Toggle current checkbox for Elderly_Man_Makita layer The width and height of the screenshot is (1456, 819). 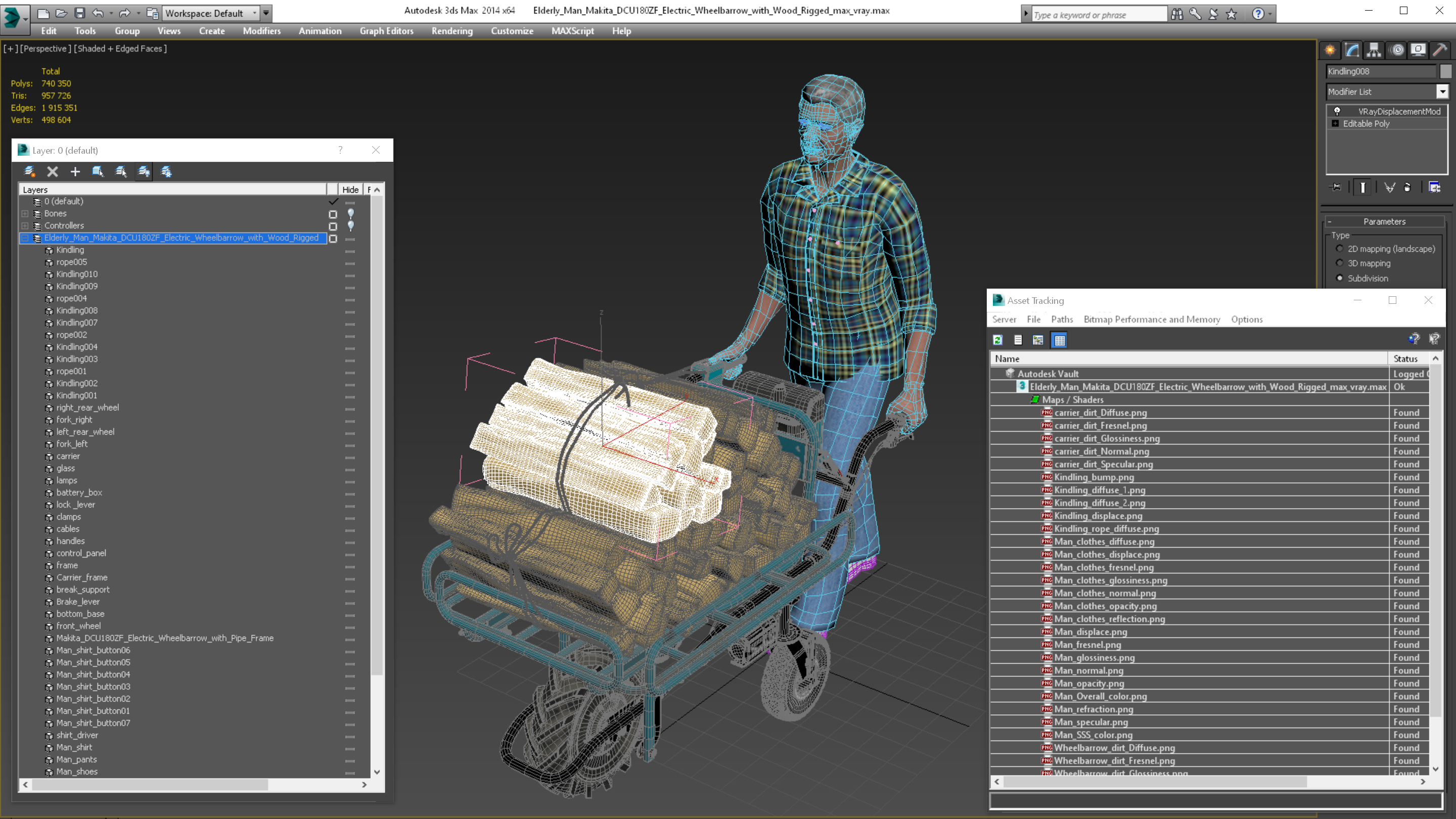coord(333,239)
